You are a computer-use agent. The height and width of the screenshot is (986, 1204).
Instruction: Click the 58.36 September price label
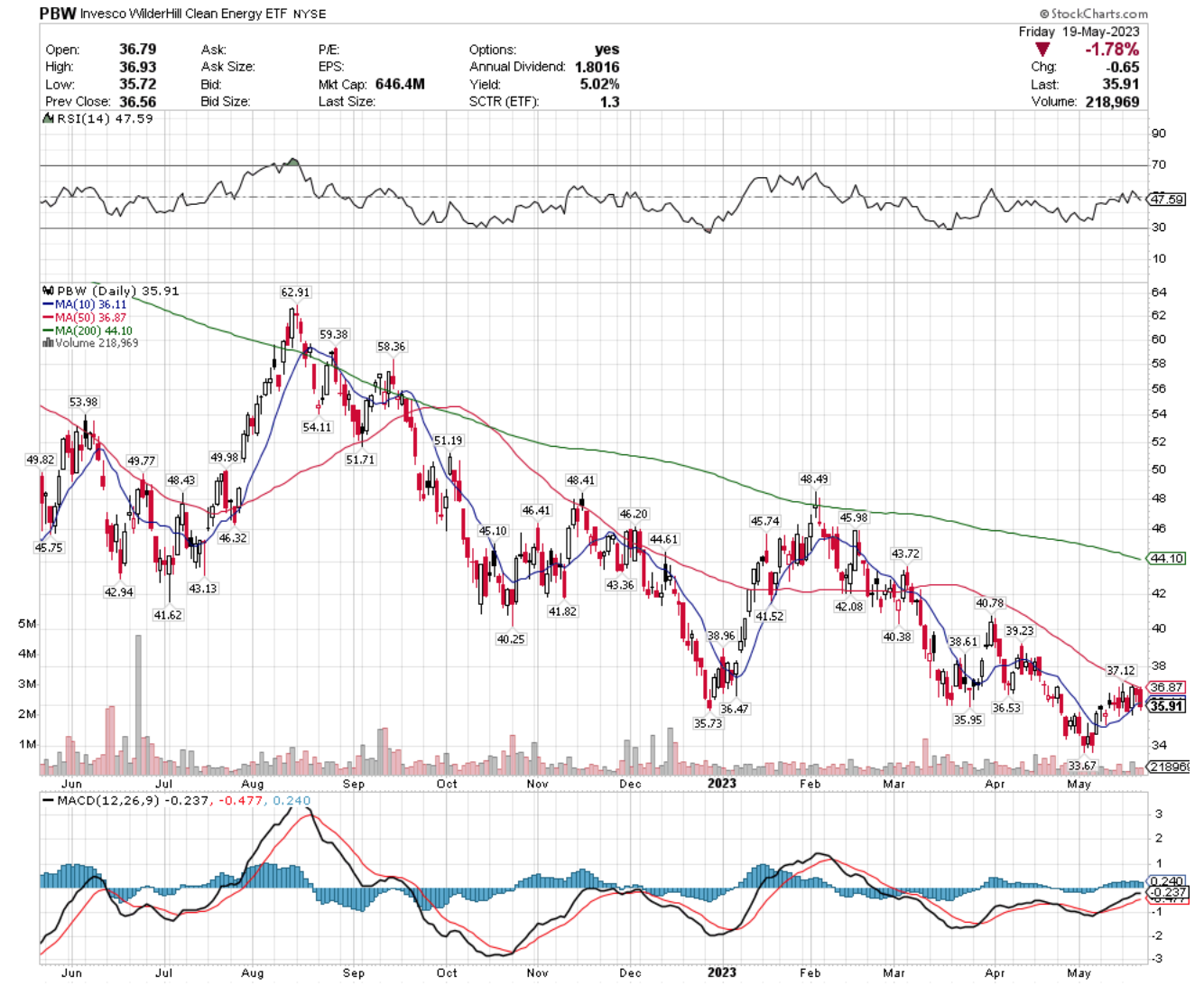pyautogui.click(x=392, y=347)
